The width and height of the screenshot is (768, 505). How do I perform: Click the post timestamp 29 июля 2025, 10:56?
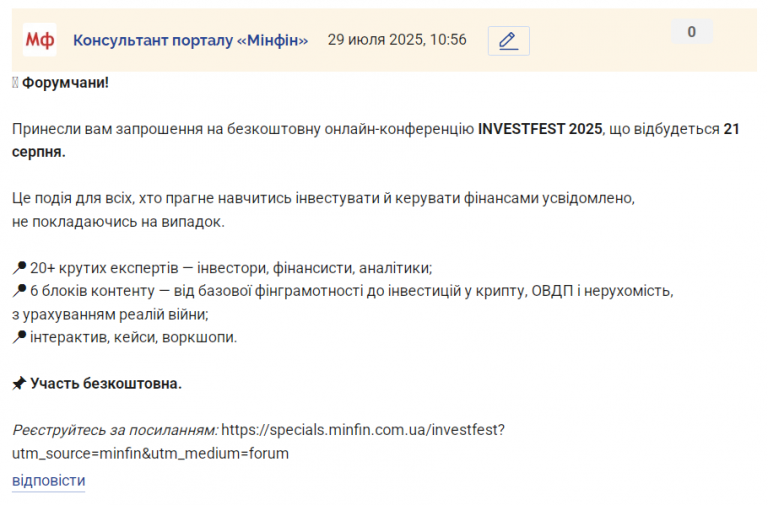tap(397, 40)
